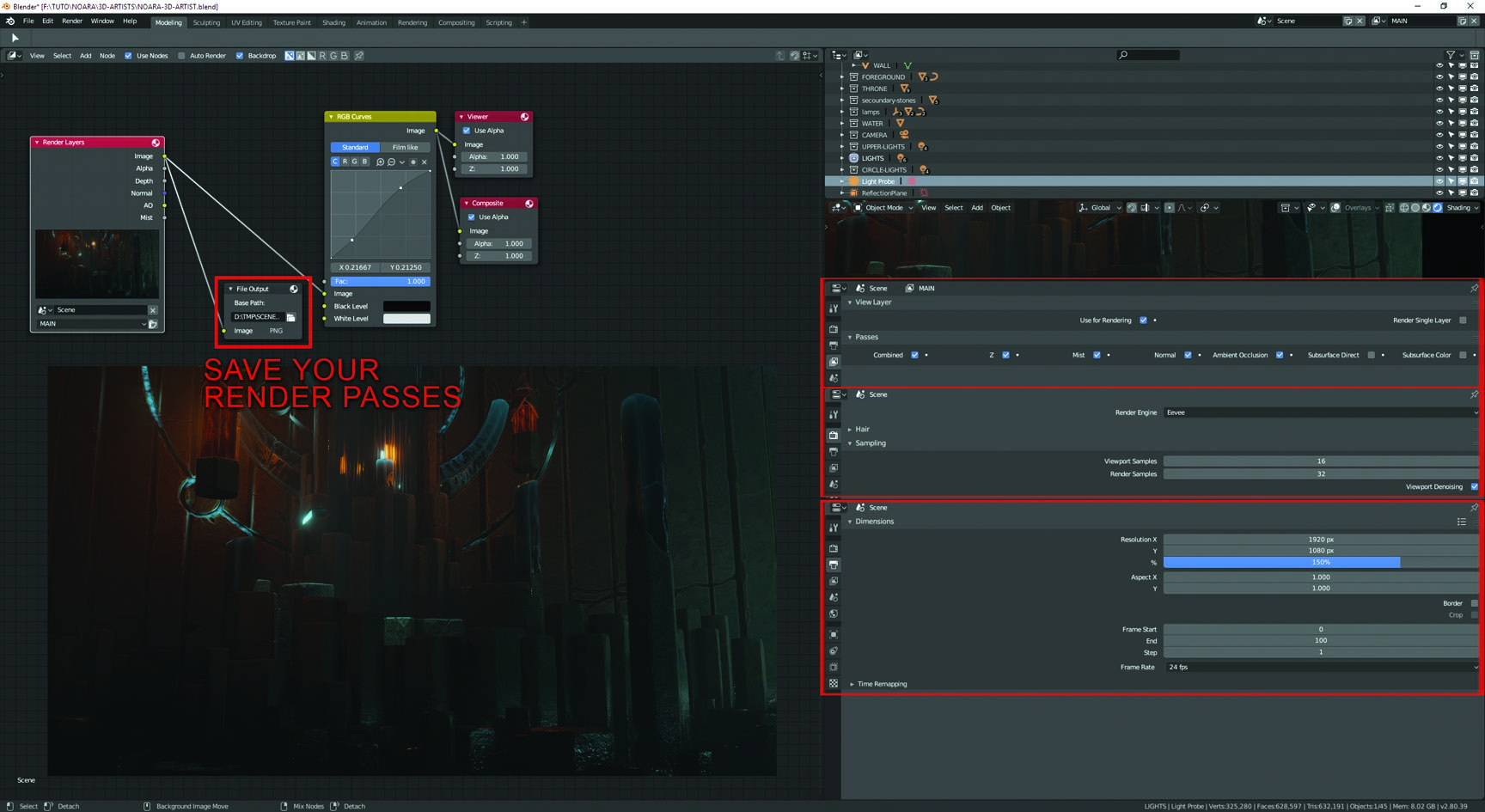Open the outliner filter icon

point(1451,55)
